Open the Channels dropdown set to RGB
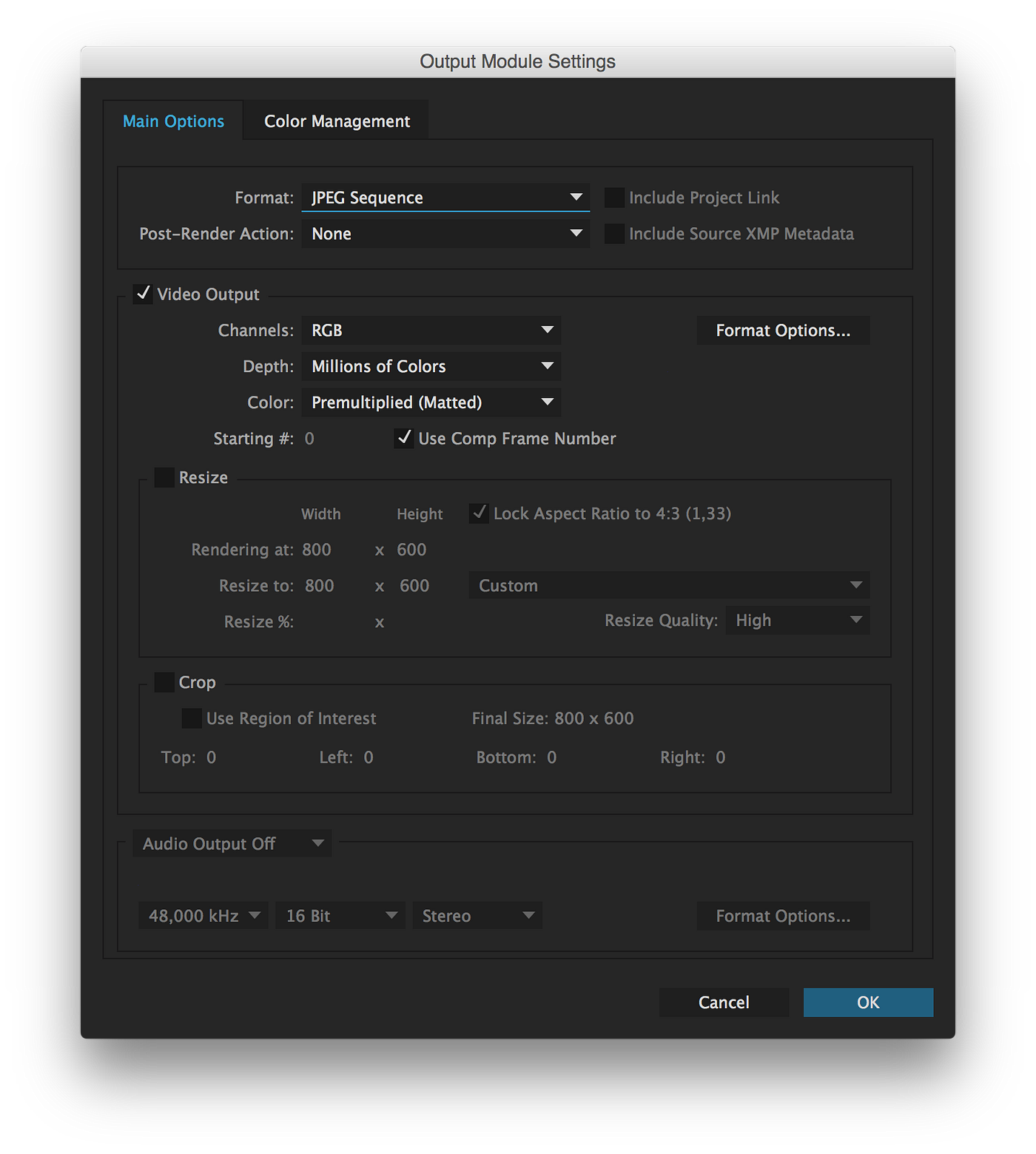The width and height of the screenshot is (1036, 1154). (431, 330)
